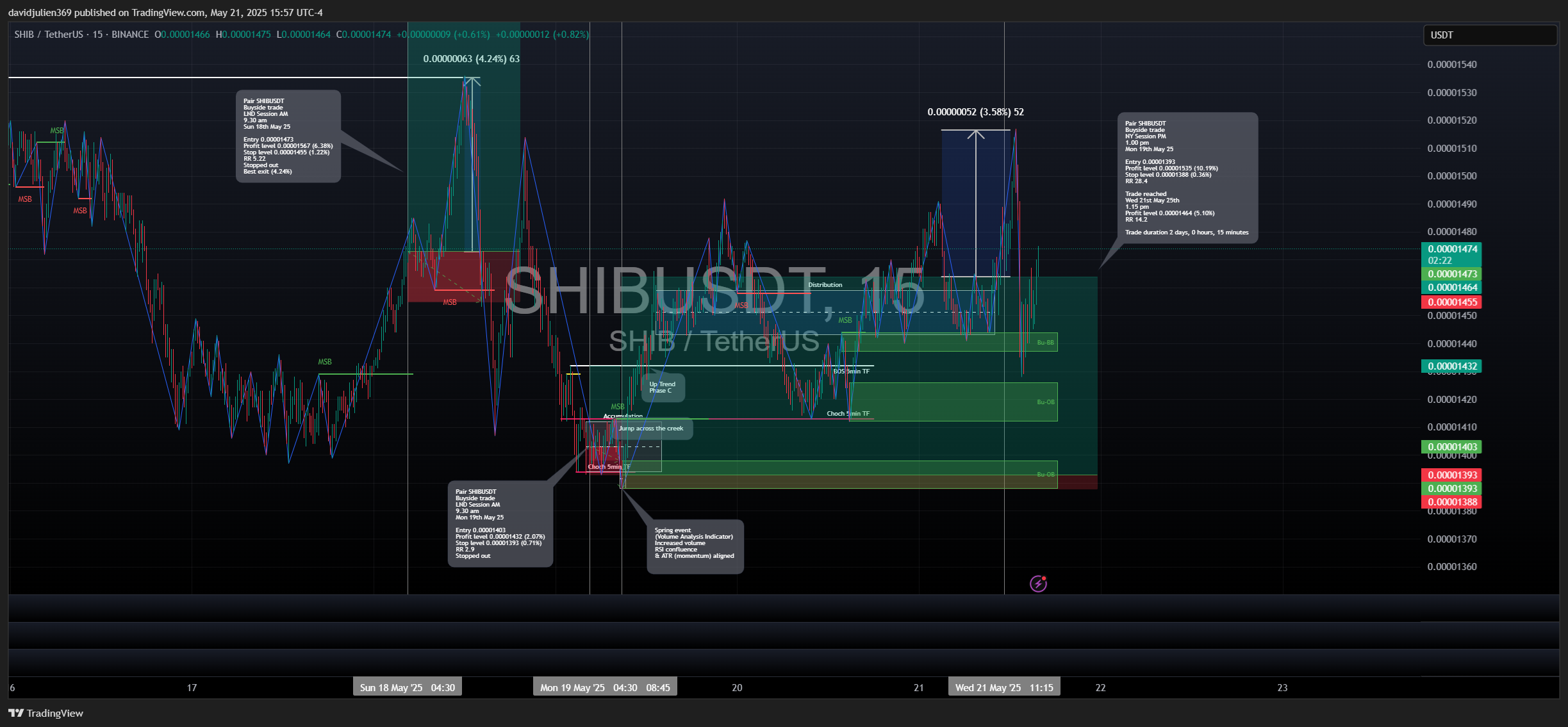Viewport: 1568px width, 727px height.
Task: Click the 'Sun 18 May '25 04:30' time label
Action: [408, 687]
